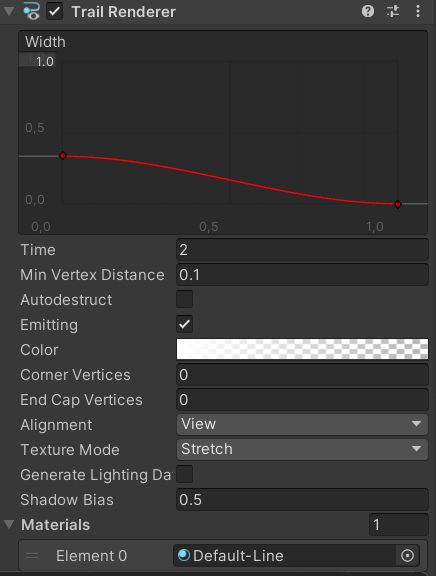This screenshot has height=576, width=436.
Task: Uncheck the Emitting checkbox
Action: tap(184, 324)
